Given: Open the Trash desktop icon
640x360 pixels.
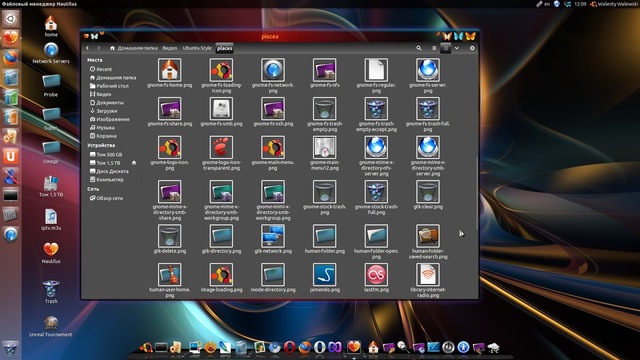Looking at the screenshot, I should (x=51, y=291).
